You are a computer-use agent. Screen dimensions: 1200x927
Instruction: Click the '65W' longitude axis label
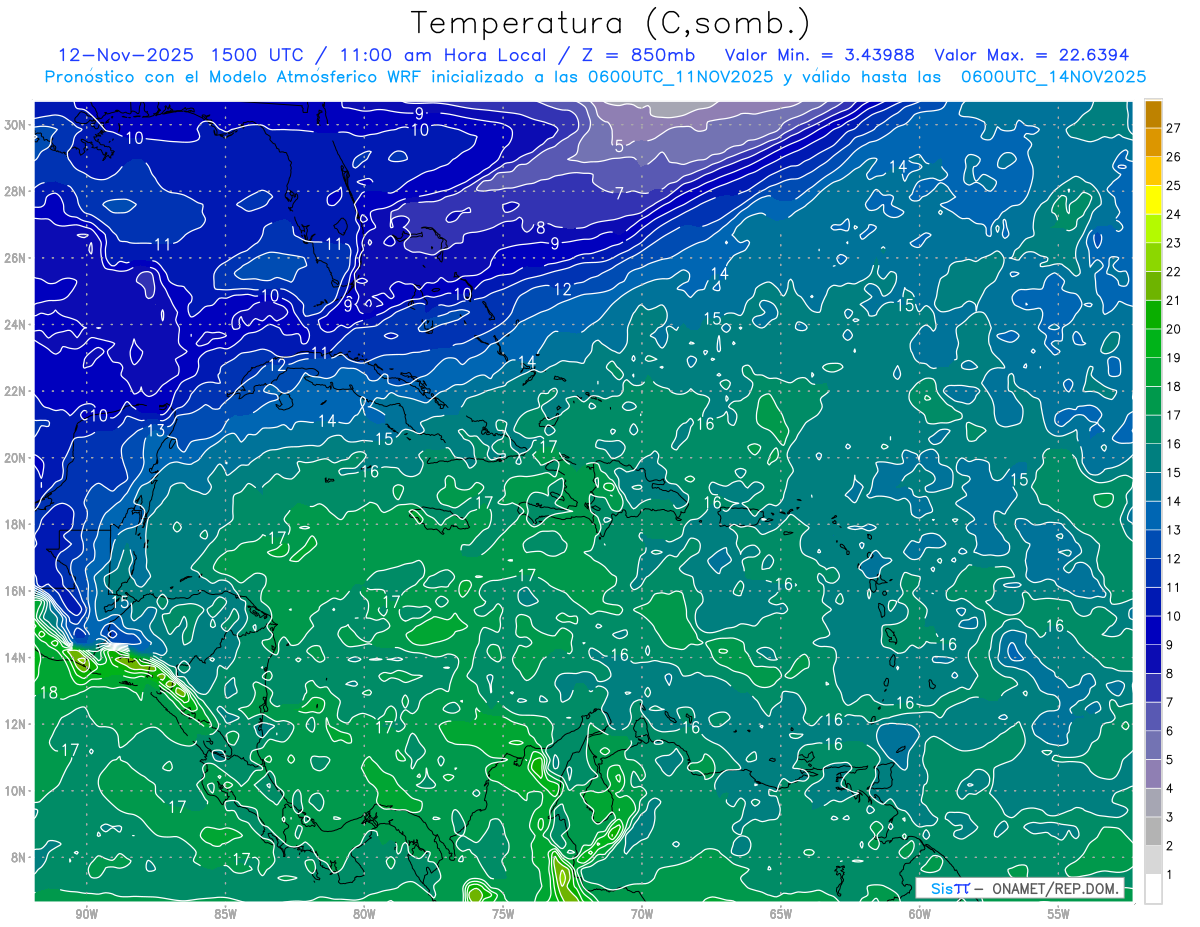[x=780, y=914]
